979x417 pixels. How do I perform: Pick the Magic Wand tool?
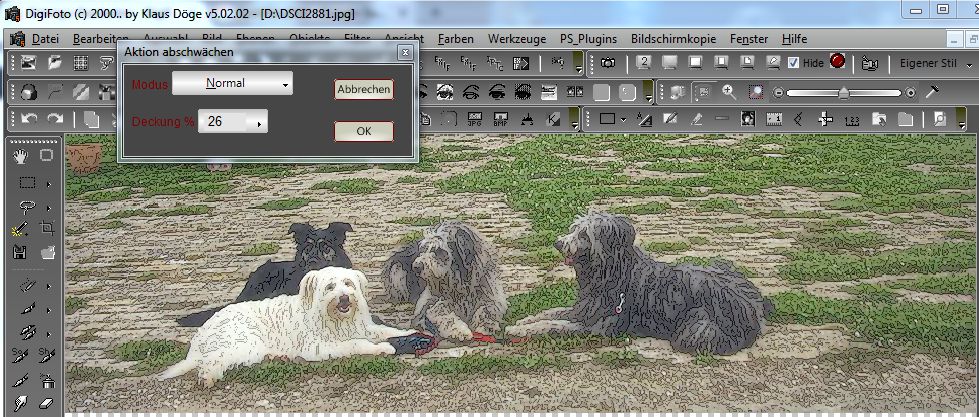pyautogui.click(x=22, y=229)
